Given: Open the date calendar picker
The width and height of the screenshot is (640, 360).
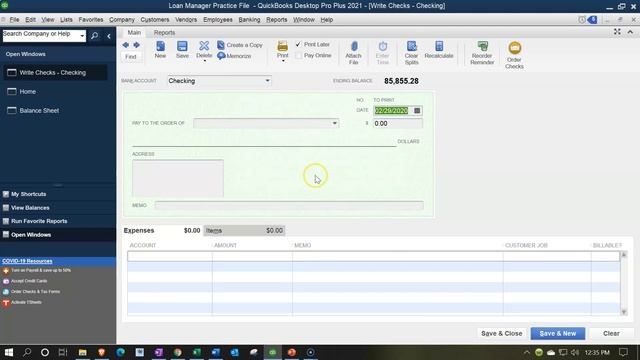Looking at the screenshot, I should point(417,111).
